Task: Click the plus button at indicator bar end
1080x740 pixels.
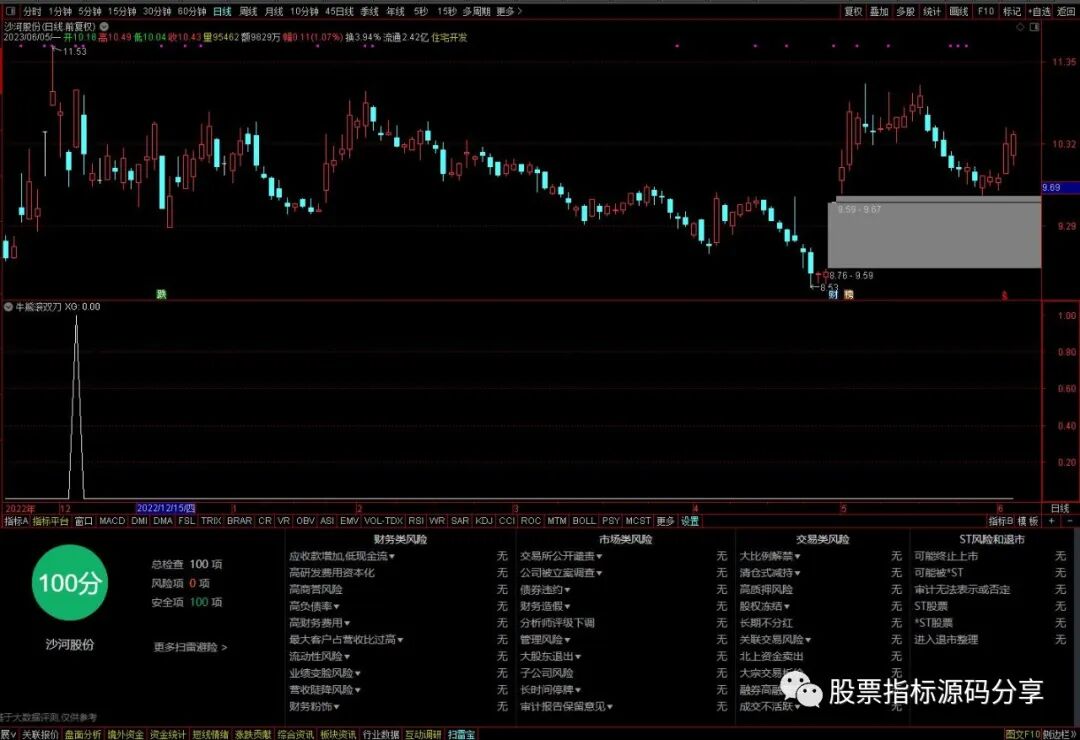Action: (1051, 521)
